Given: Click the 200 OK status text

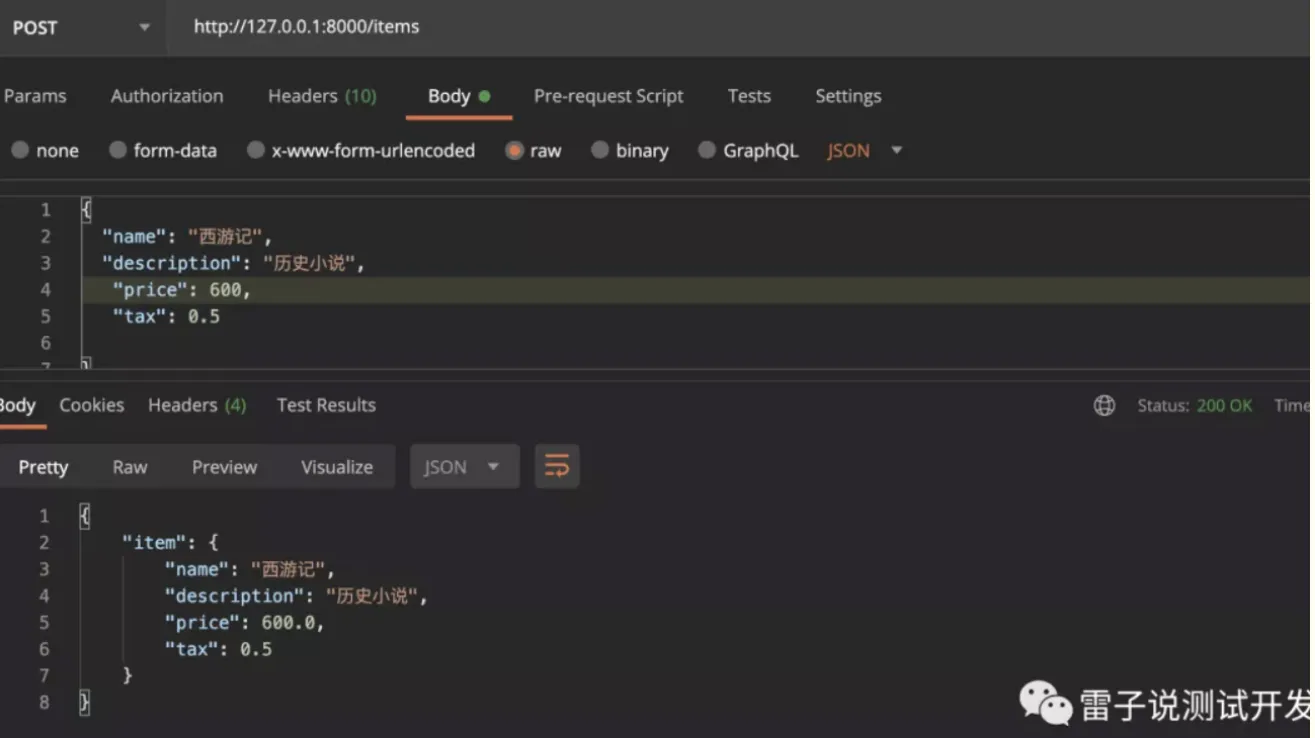Looking at the screenshot, I should tap(1225, 405).
